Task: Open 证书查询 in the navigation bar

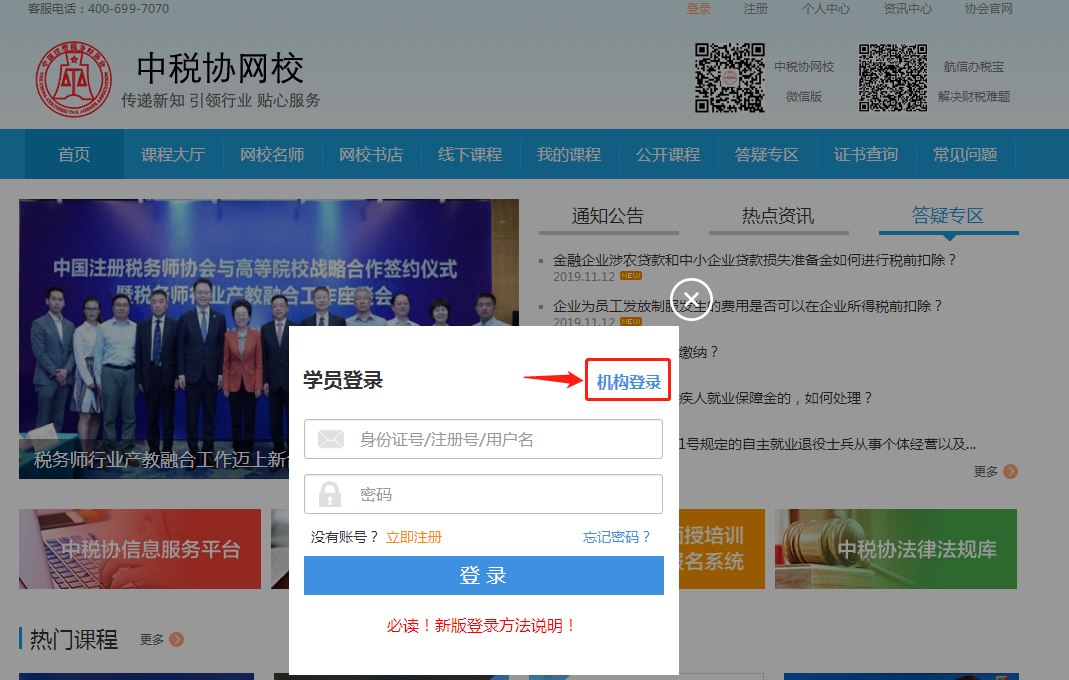Action: pos(866,155)
